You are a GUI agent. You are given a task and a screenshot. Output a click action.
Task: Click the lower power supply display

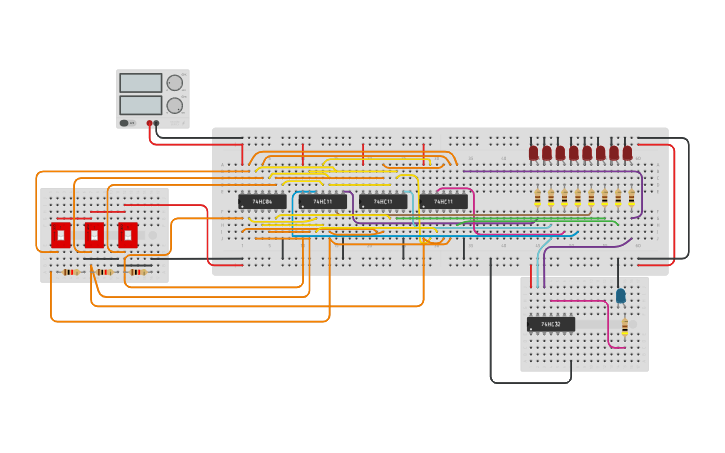(x=141, y=105)
